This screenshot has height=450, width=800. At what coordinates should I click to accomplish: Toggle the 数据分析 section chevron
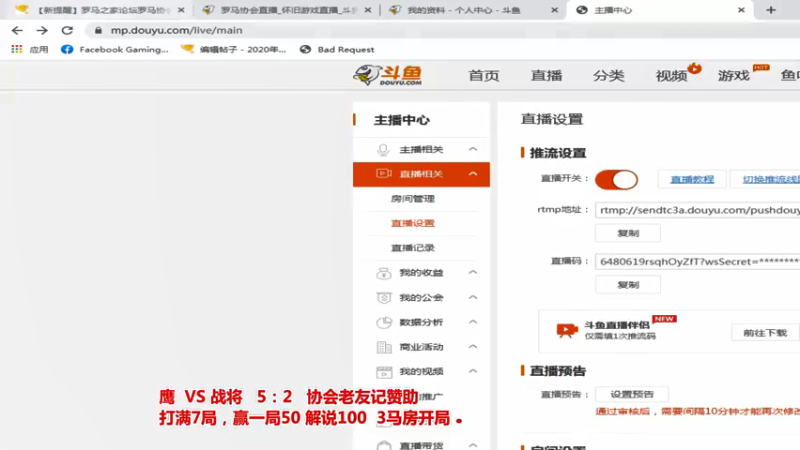(473, 322)
